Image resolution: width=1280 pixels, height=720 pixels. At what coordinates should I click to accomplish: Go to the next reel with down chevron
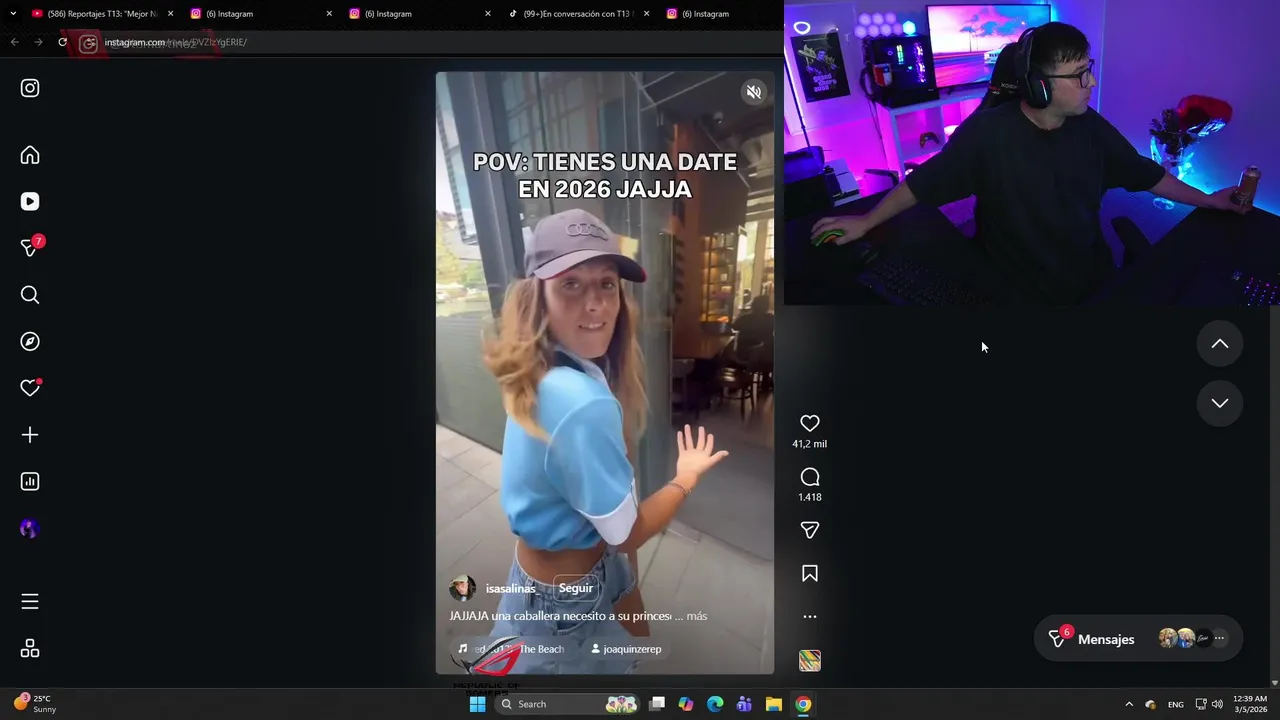pyautogui.click(x=1220, y=403)
